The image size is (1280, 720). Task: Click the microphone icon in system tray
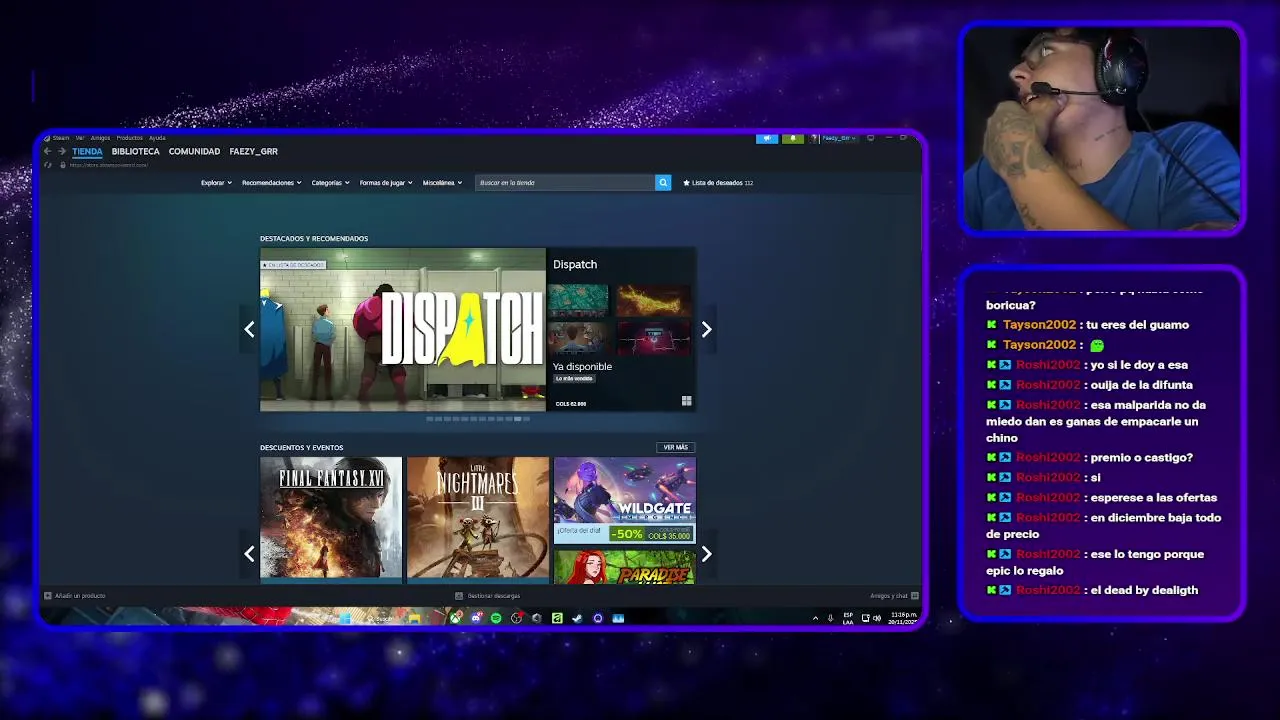pyautogui.click(x=830, y=618)
